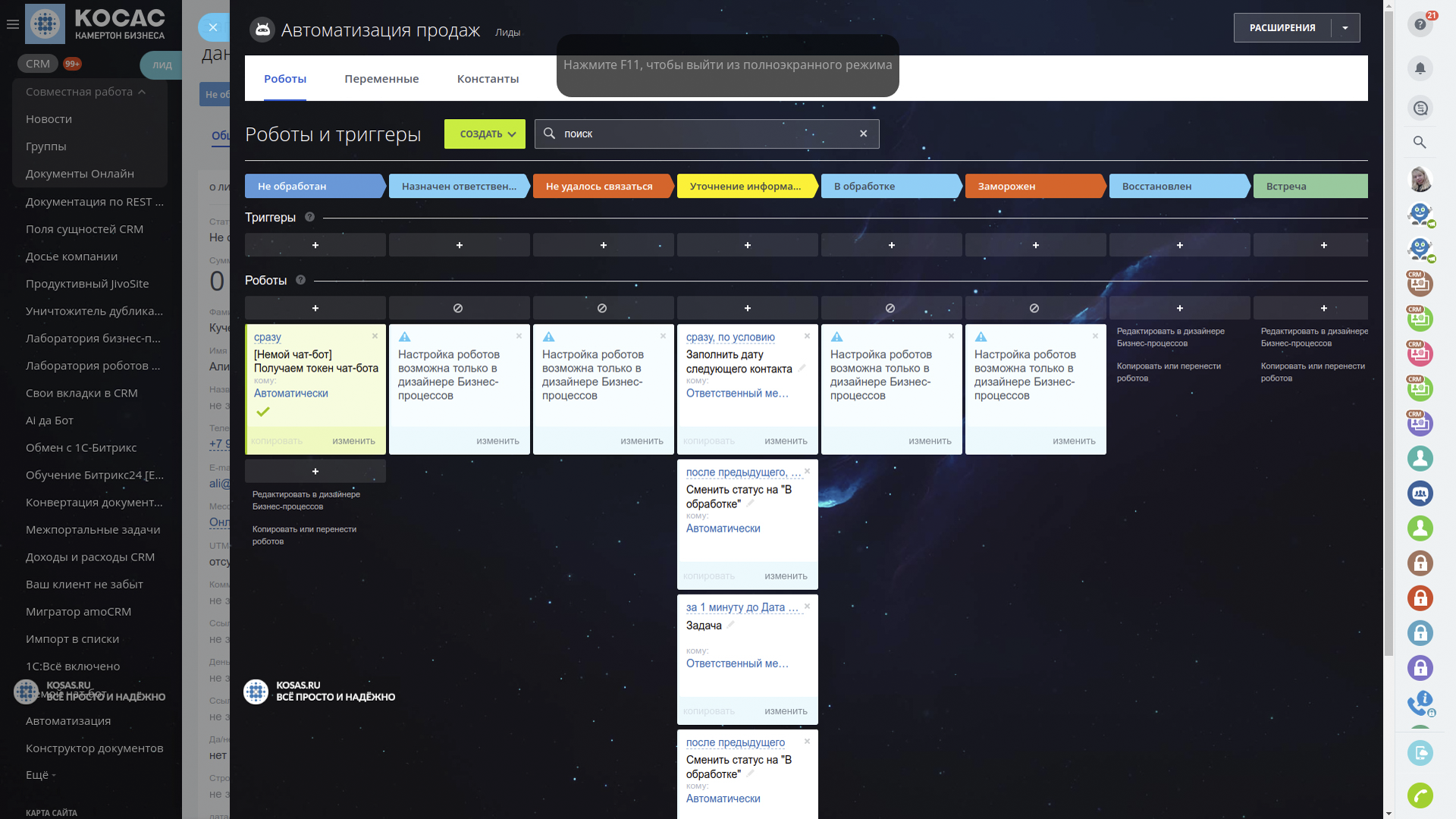Add robot in 'Уточнение информации' stage column
Image resolution: width=1456 pixels, height=819 pixels.
[747, 308]
